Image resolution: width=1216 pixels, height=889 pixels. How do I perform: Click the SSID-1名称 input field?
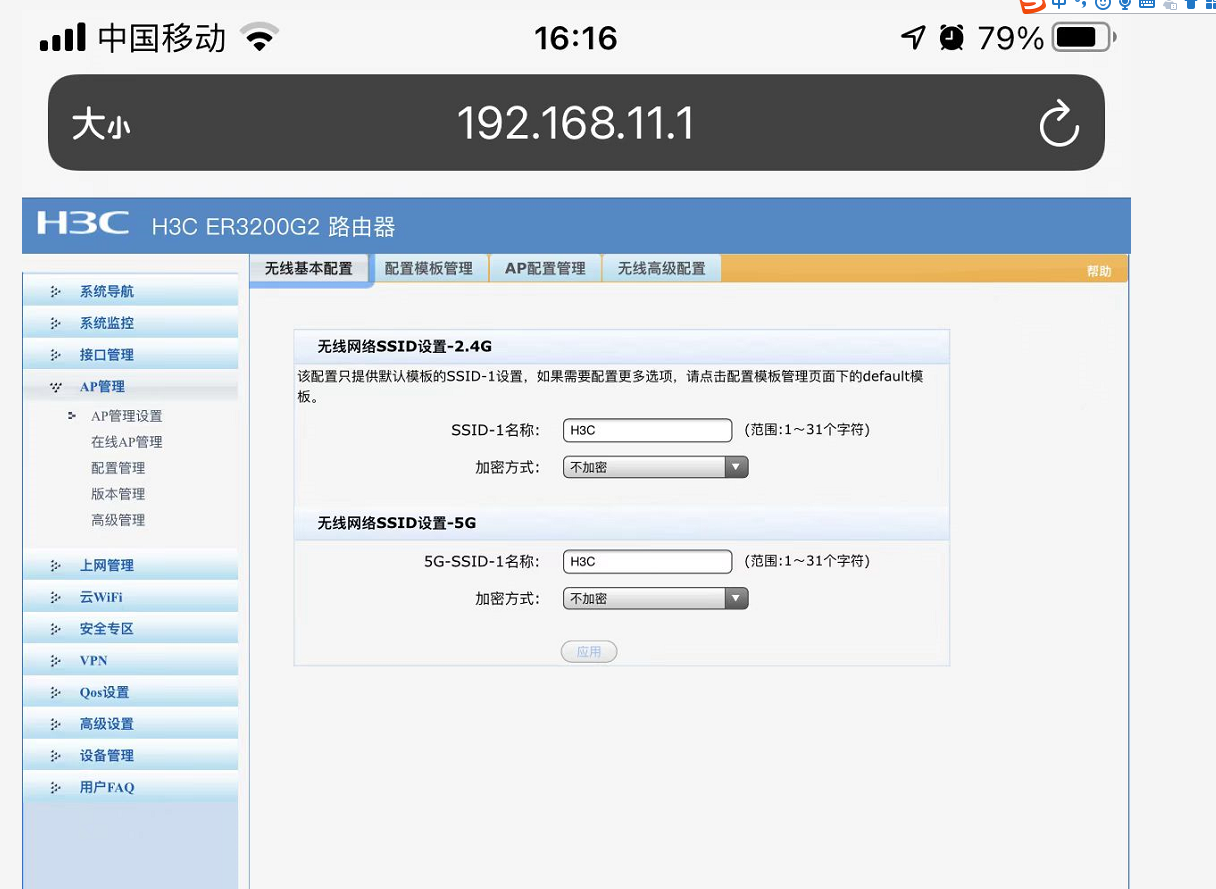pyautogui.click(x=648, y=430)
